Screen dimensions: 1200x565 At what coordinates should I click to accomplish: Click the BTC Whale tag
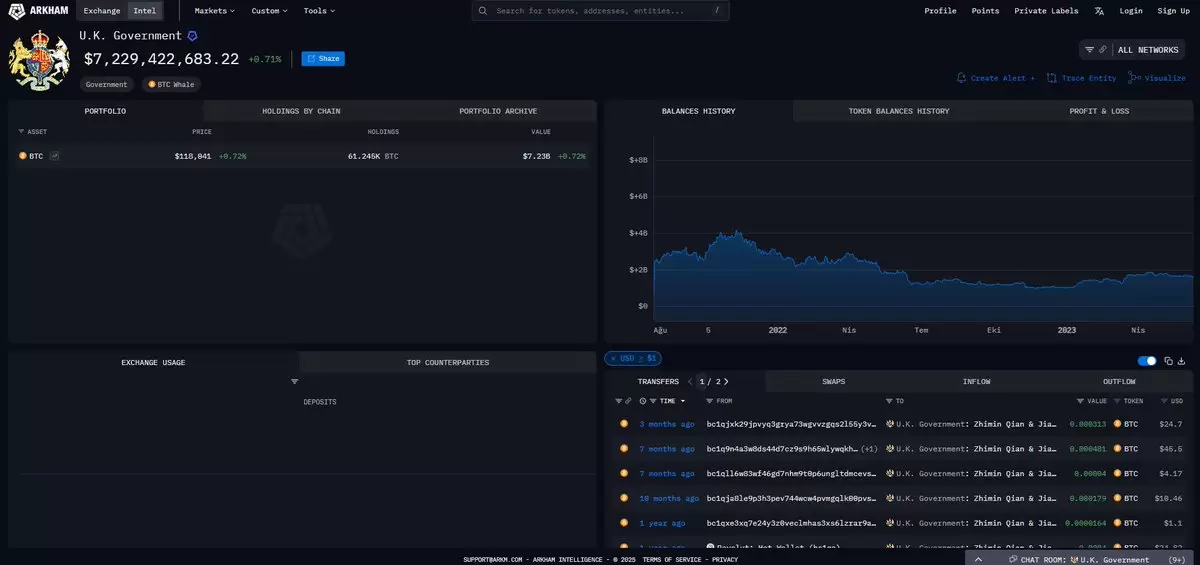click(x=172, y=85)
